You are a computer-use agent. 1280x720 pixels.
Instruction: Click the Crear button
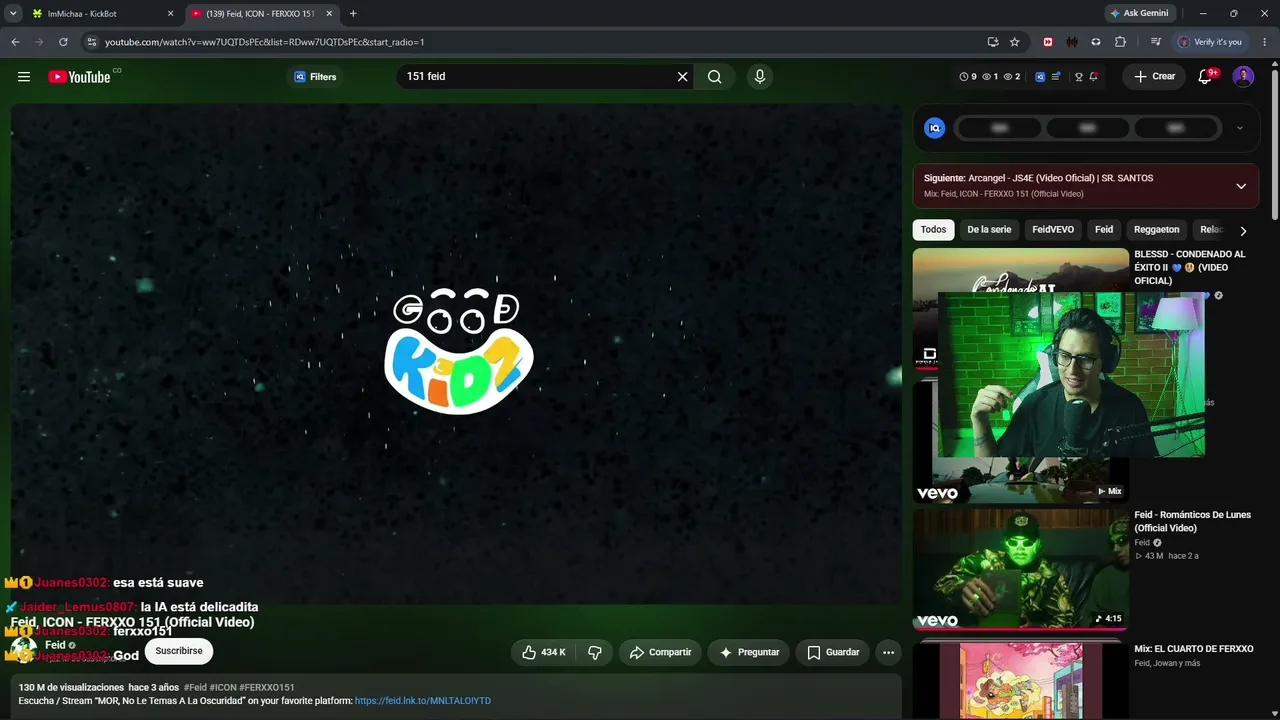point(1155,77)
